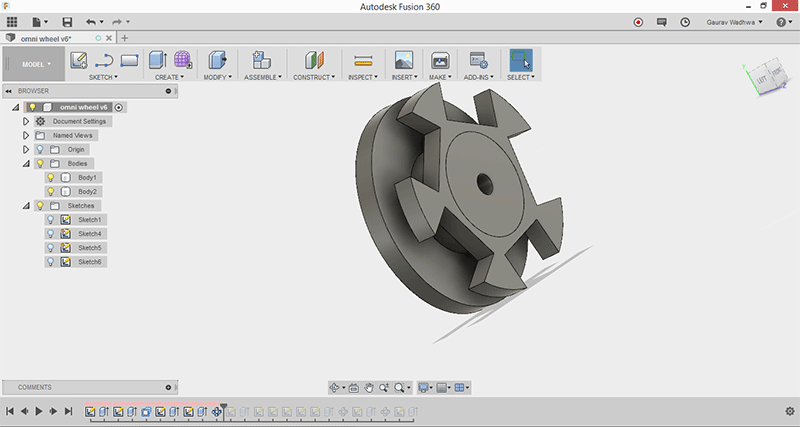800x427 pixels.
Task: Activate the Select tool icon
Action: point(521,60)
